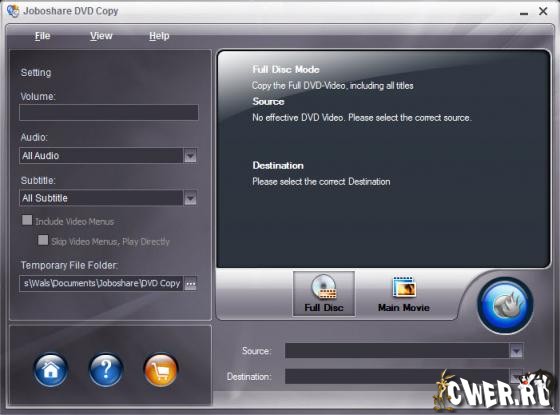Click the blue Home round button

point(50,370)
